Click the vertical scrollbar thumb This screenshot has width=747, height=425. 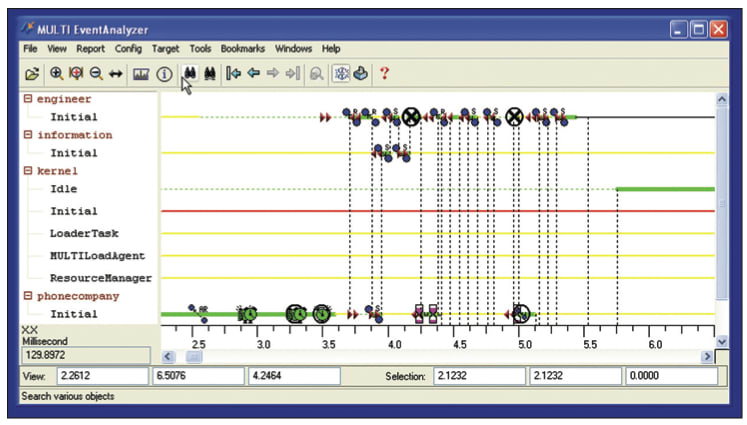[722, 203]
